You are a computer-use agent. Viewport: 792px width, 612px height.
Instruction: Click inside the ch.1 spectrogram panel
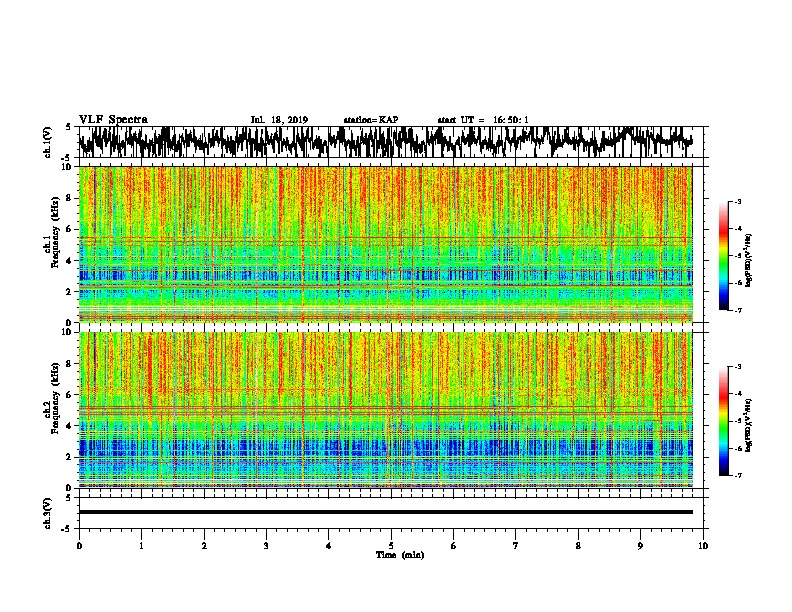point(385,244)
